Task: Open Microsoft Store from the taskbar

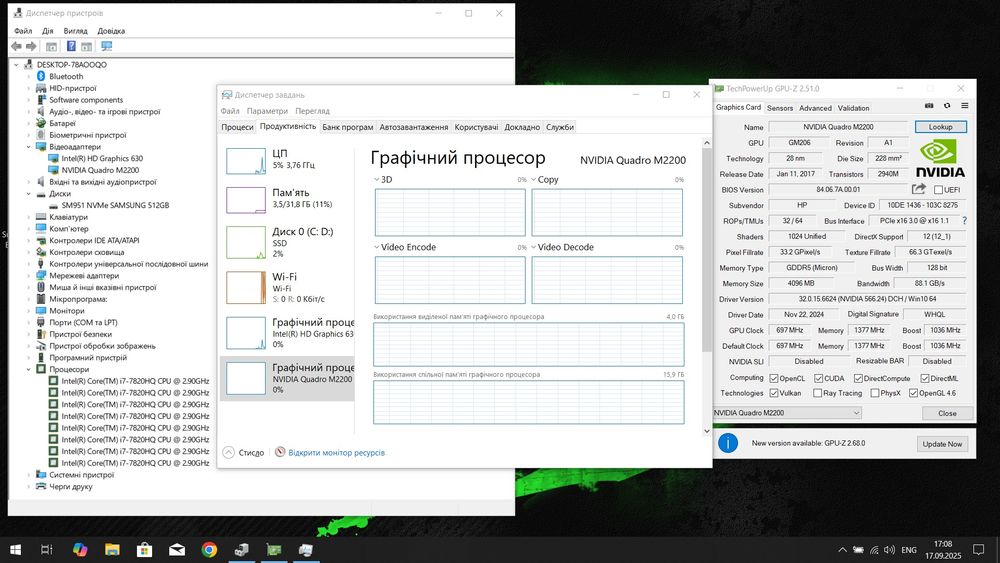Action: coord(145,549)
